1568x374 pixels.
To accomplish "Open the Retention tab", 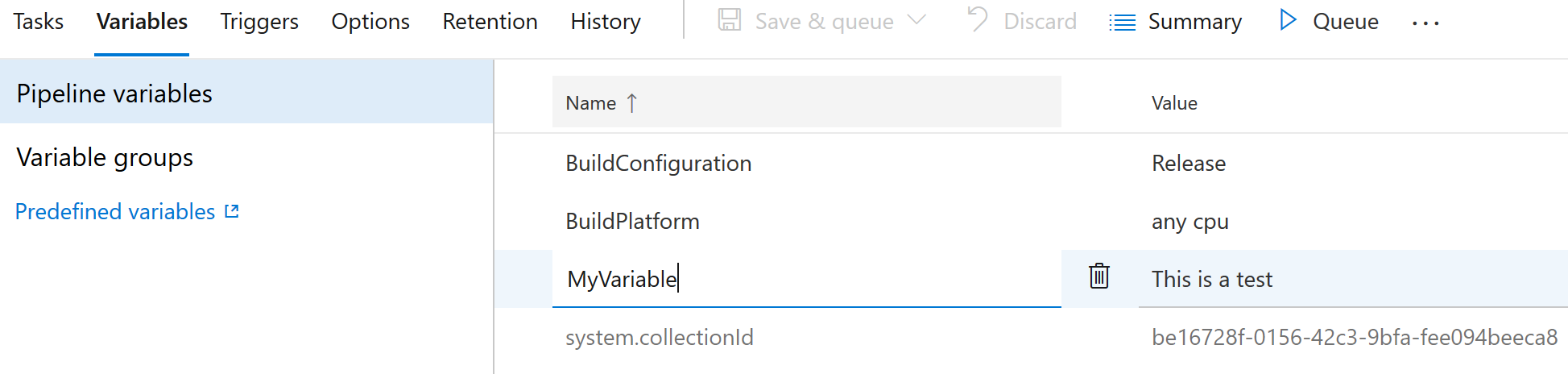I will (490, 22).
